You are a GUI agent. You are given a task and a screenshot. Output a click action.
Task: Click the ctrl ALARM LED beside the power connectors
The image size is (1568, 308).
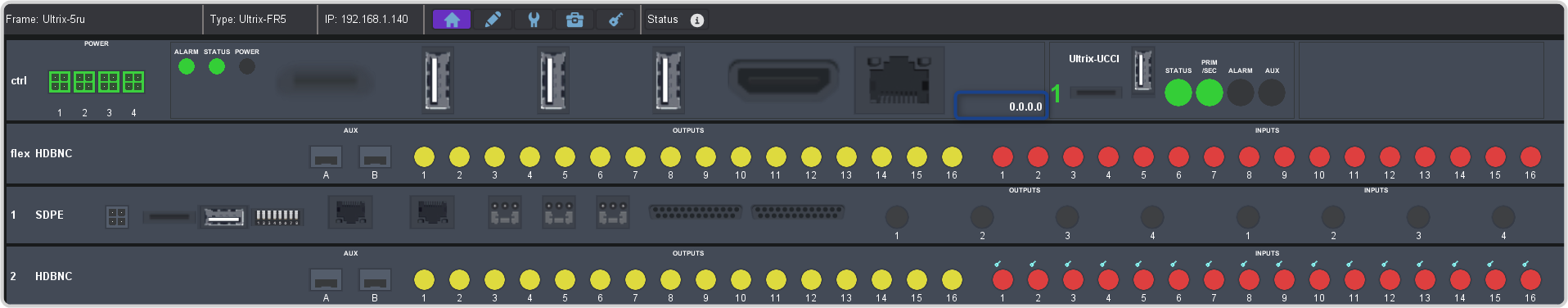pos(187,66)
